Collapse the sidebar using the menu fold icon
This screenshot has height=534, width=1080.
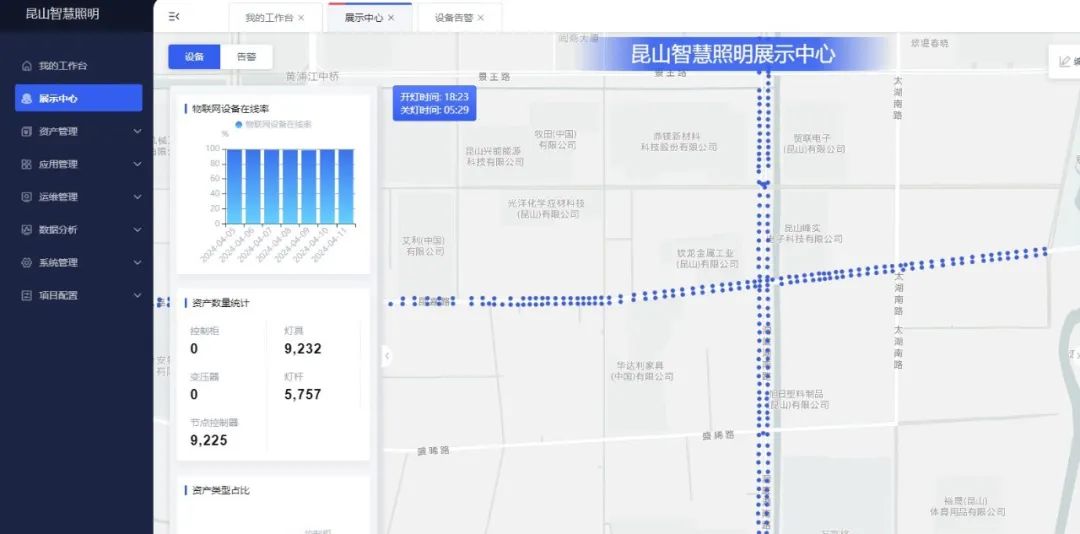click(174, 17)
